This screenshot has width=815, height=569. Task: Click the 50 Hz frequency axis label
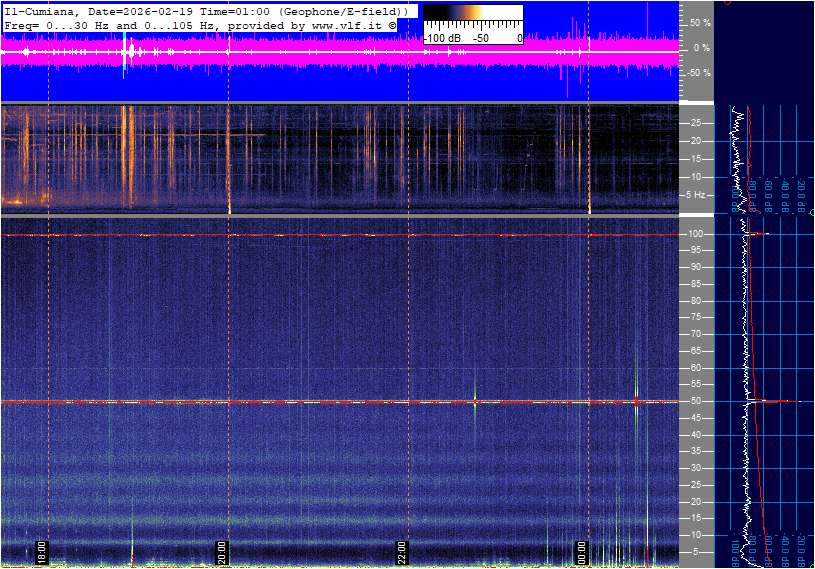tap(695, 402)
